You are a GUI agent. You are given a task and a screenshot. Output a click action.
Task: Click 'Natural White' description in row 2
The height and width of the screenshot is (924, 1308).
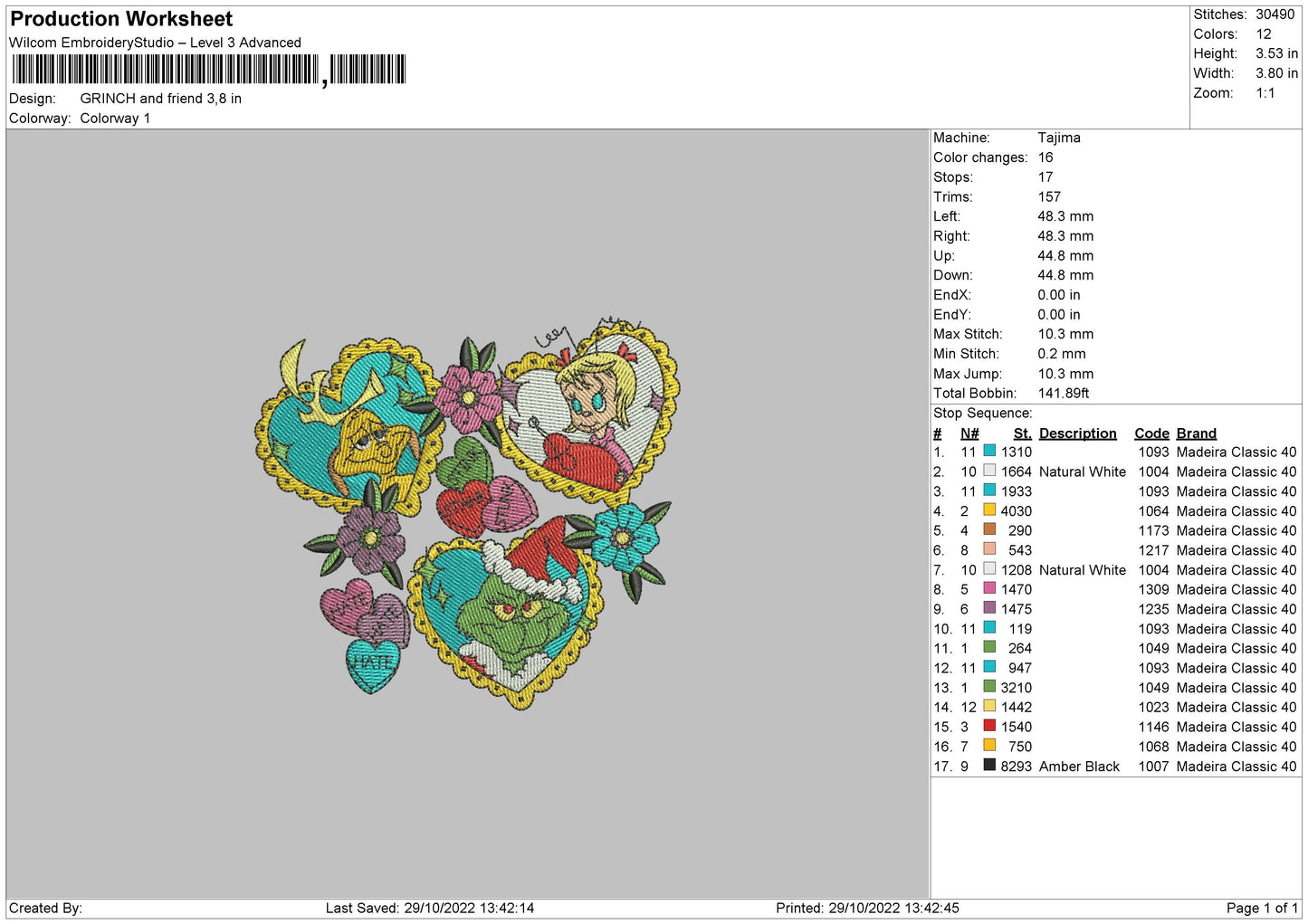click(1083, 472)
